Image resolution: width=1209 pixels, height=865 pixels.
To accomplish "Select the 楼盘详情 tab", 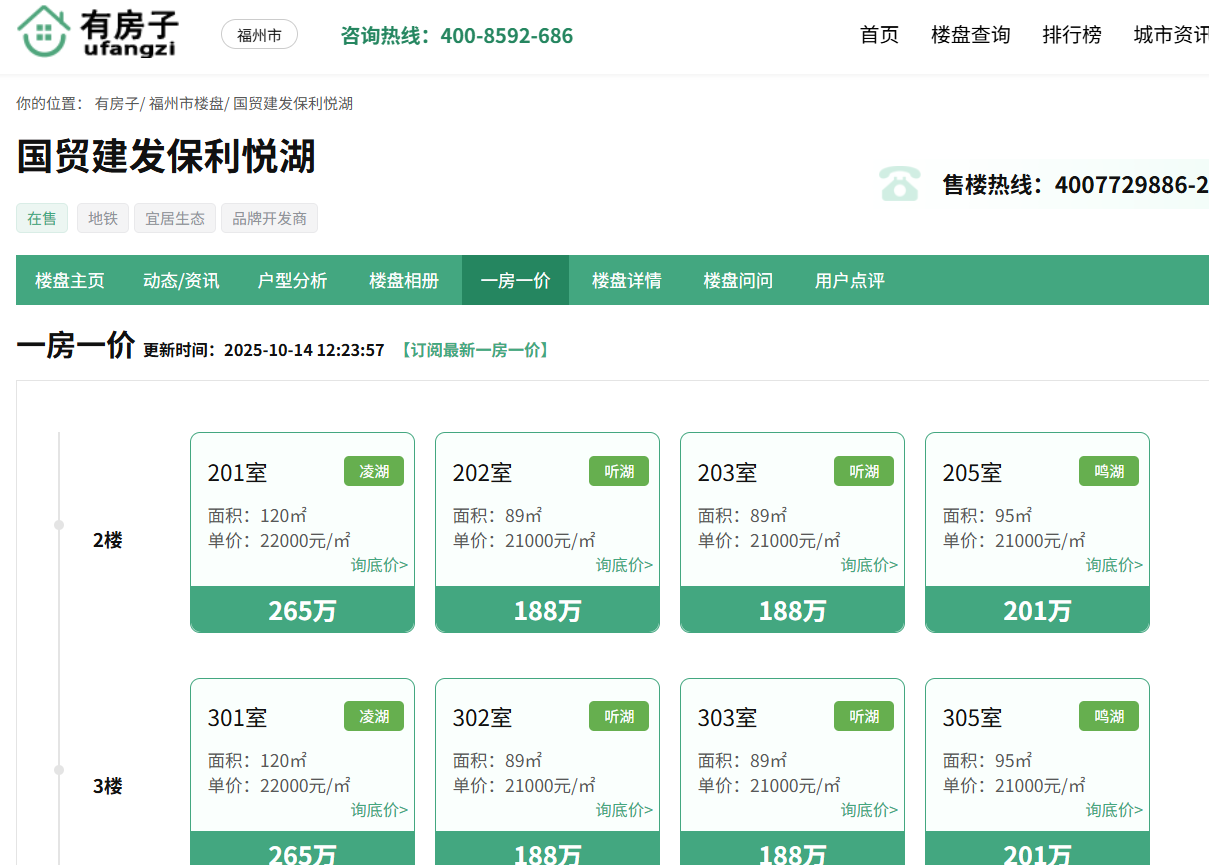I will (x=626, y=281).
